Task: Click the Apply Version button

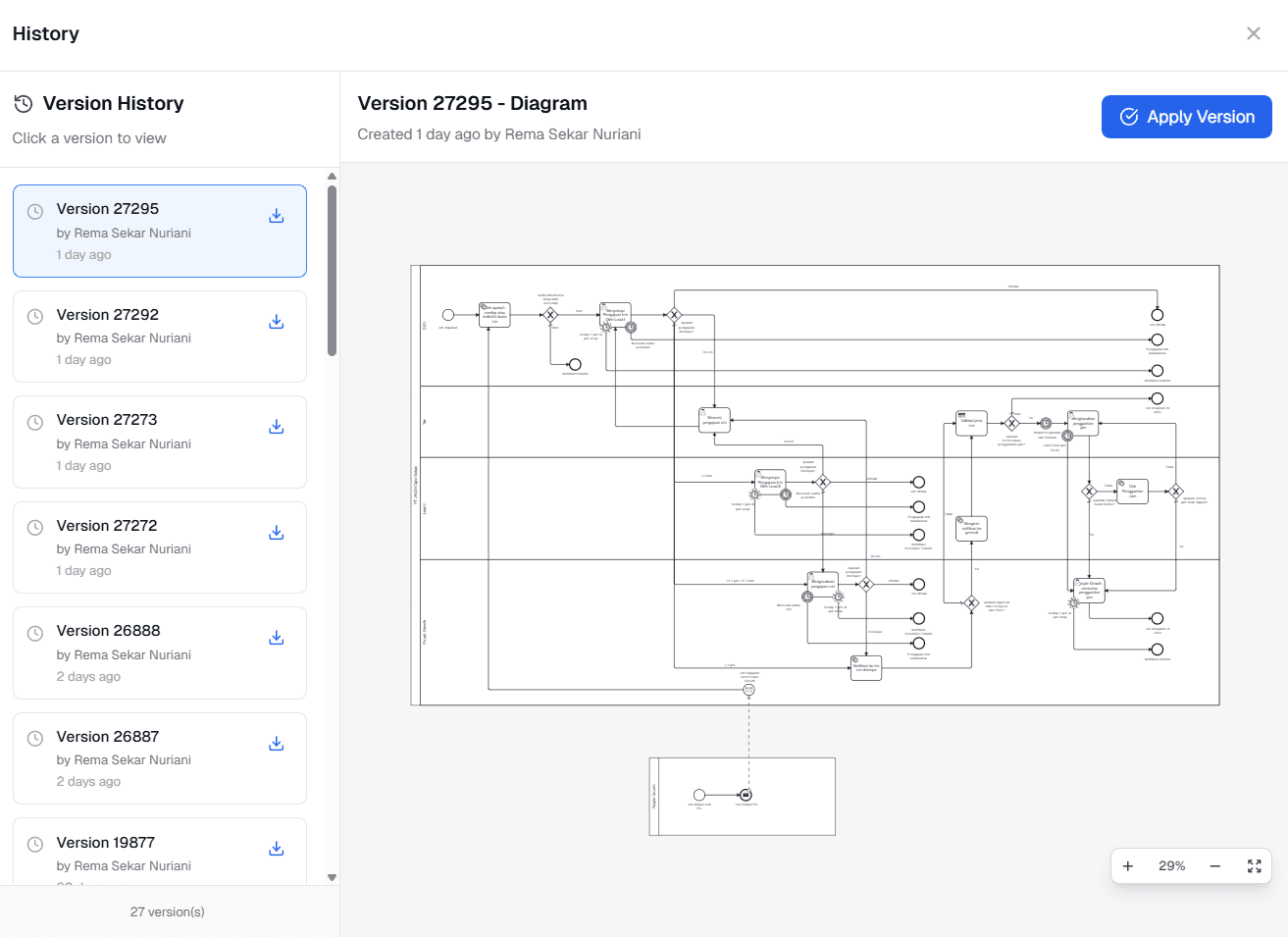Action: [1186, 116]
